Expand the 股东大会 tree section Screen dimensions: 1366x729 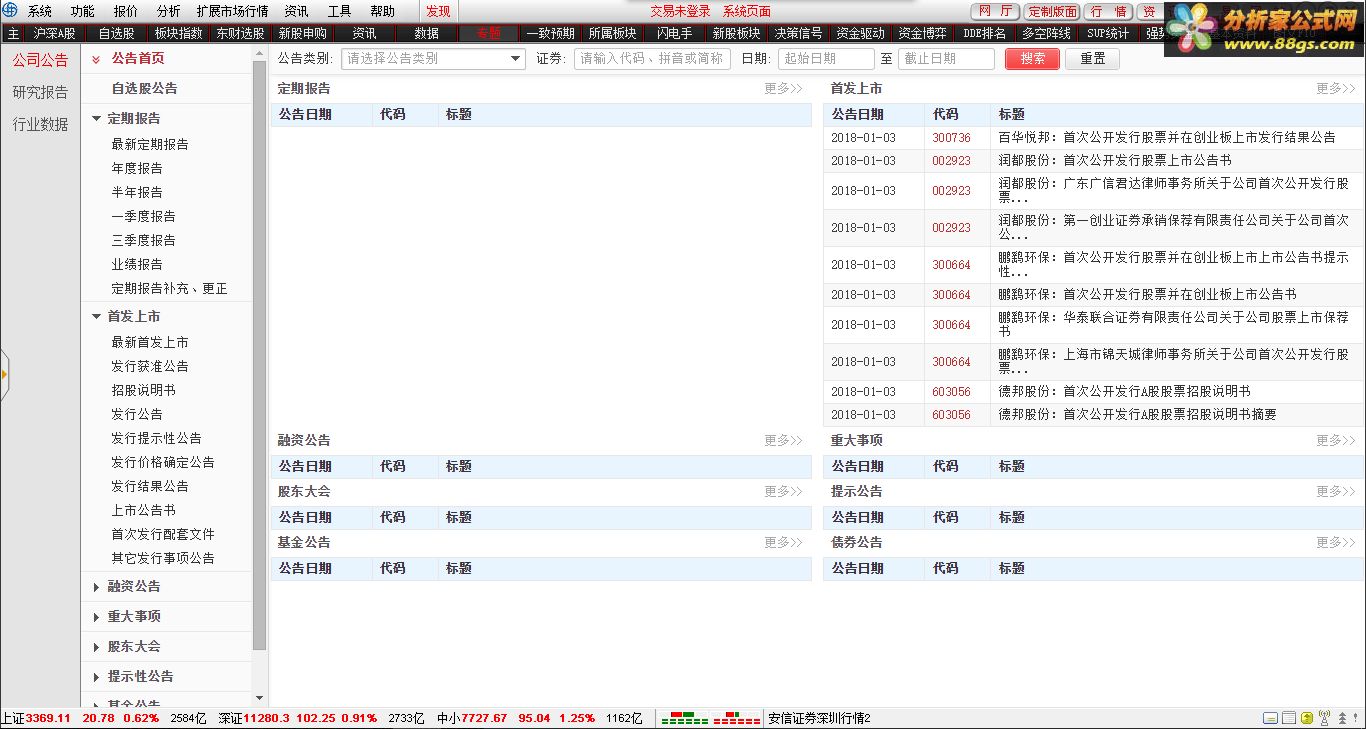click(96, 647)
